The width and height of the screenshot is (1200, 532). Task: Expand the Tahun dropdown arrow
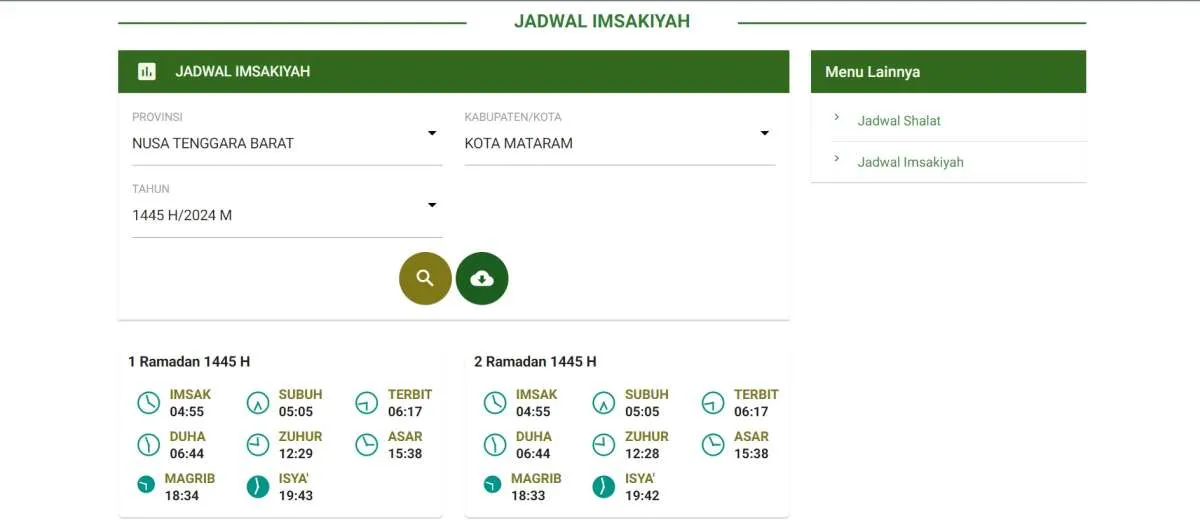(432, 205)
